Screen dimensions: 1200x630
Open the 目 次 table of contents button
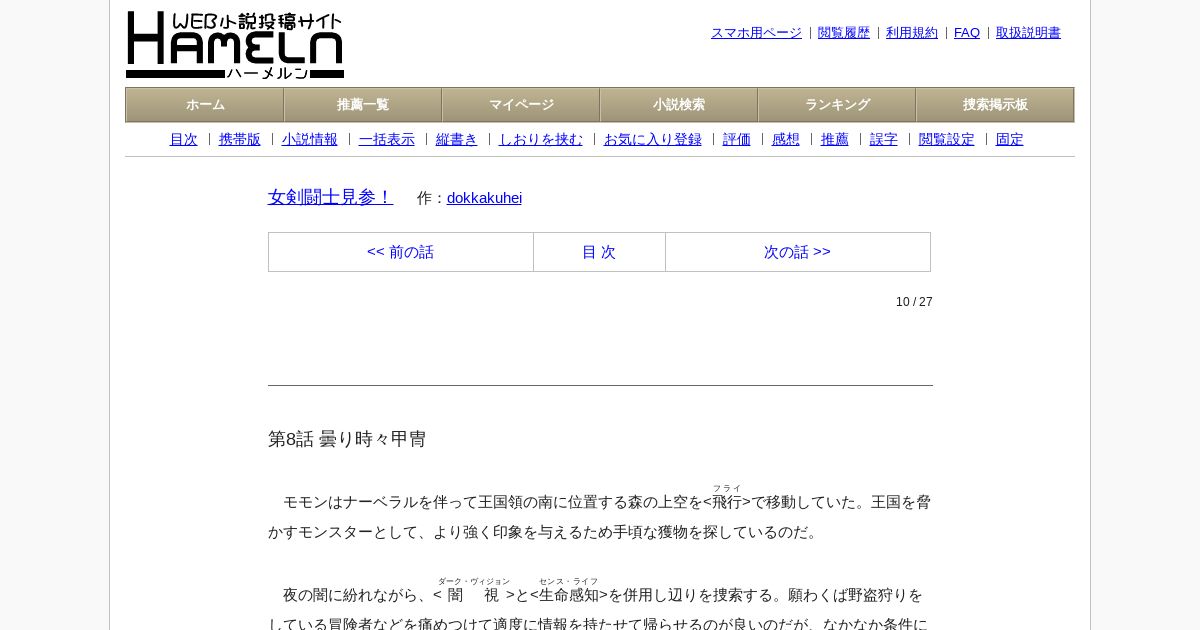[x=599, y=252]
